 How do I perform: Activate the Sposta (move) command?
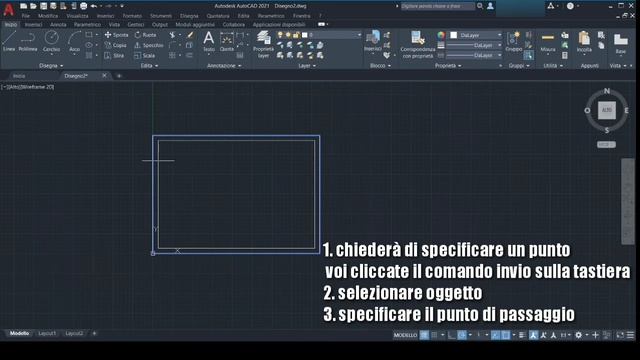coord(116,35)
